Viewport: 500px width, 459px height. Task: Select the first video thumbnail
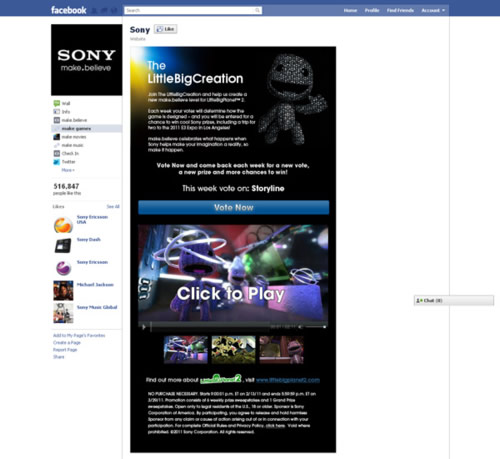click(x=186, y=349)
